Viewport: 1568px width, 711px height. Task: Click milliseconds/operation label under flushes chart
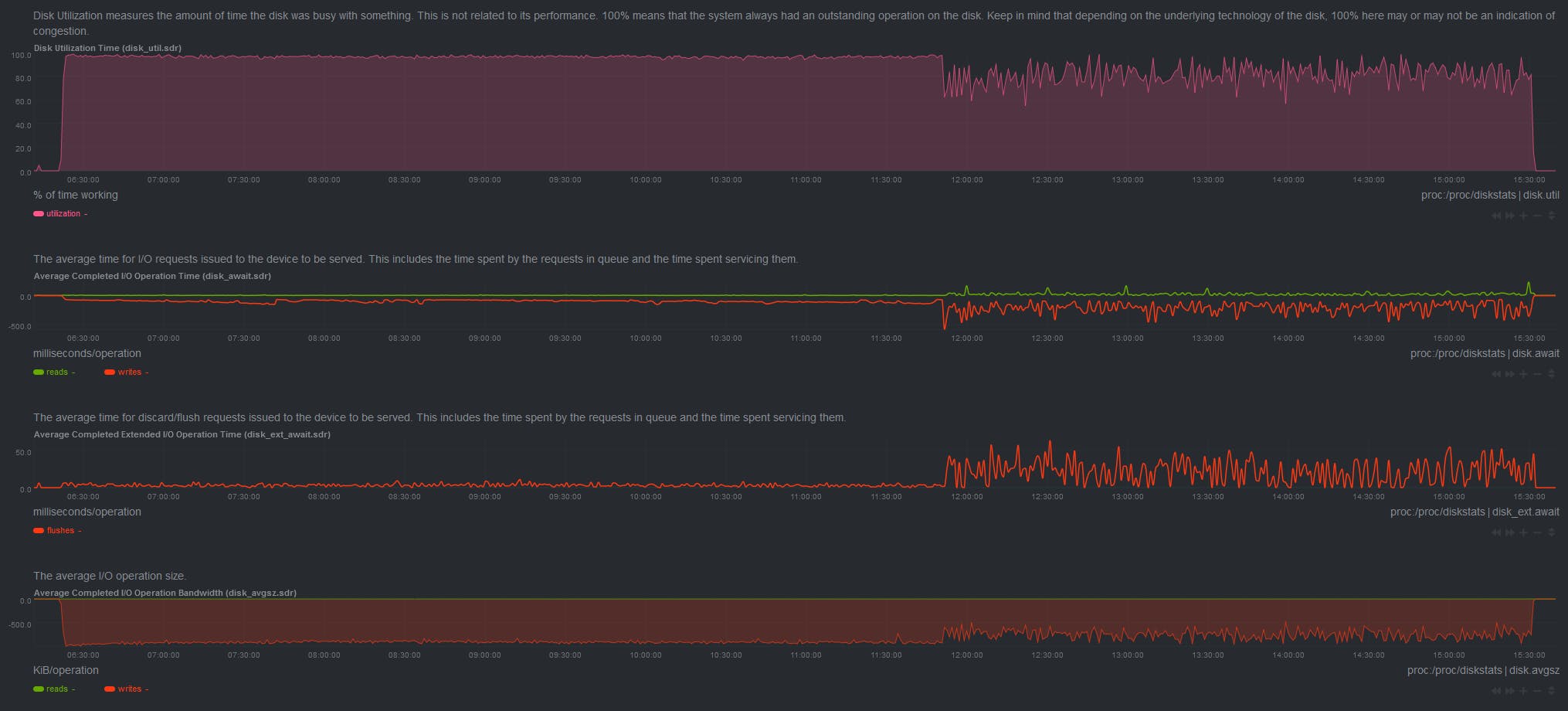(x=87, y=512)
